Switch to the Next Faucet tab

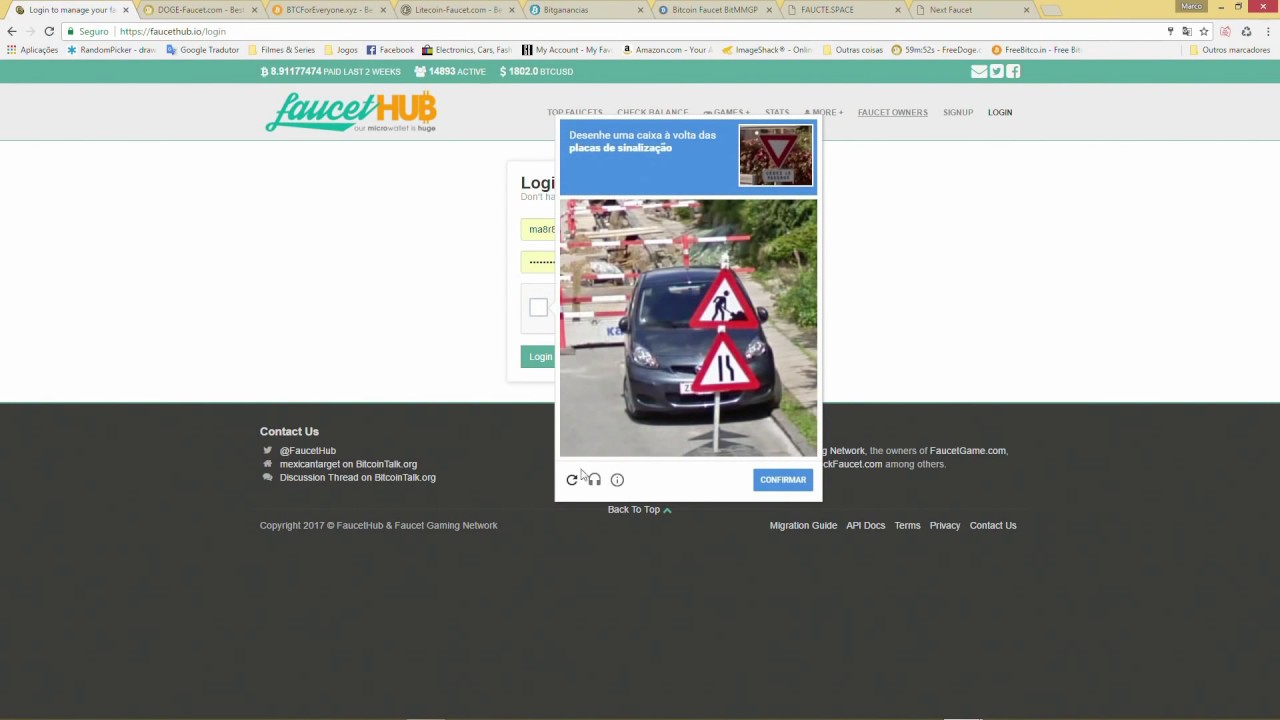pyautogui.click(x=970, y=10)
